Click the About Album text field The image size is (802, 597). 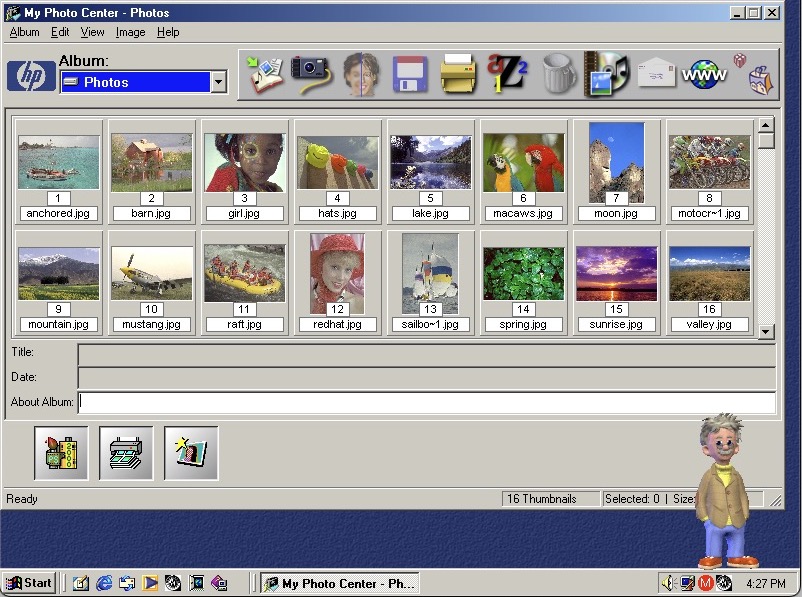click(x=426, y=402)
